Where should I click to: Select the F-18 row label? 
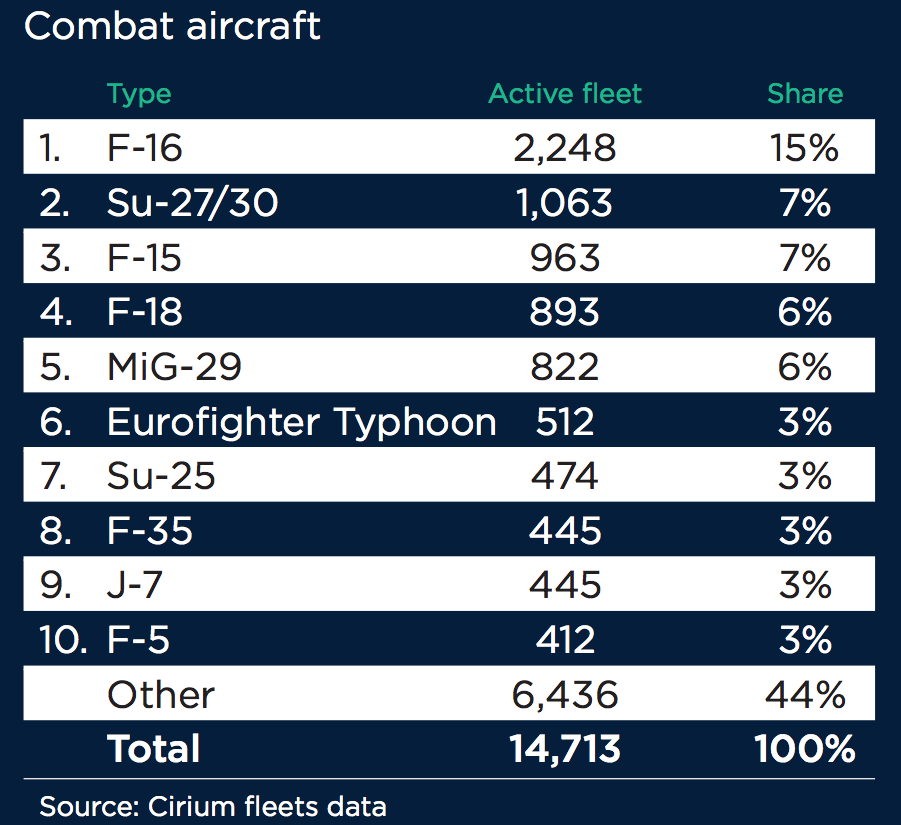pyautogui.click(x=145, y=313)
